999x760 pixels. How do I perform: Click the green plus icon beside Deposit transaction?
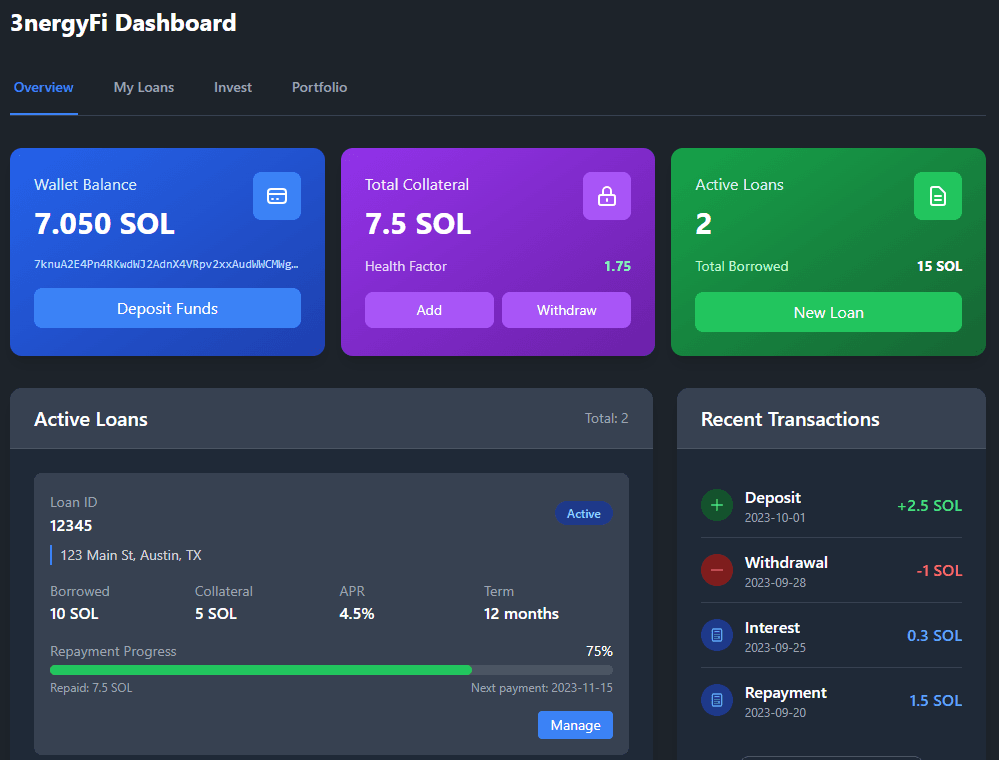(717, 505)
